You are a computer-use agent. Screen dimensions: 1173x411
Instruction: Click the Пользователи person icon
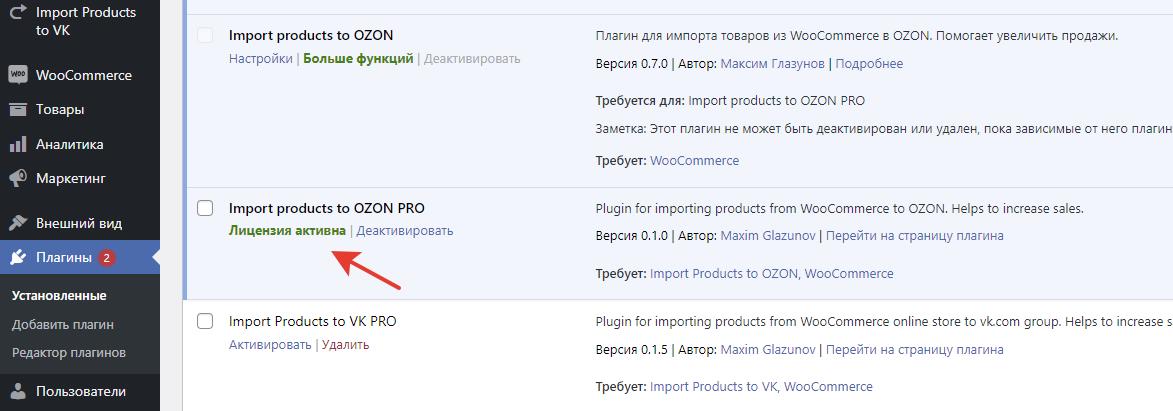coord(17,391)
